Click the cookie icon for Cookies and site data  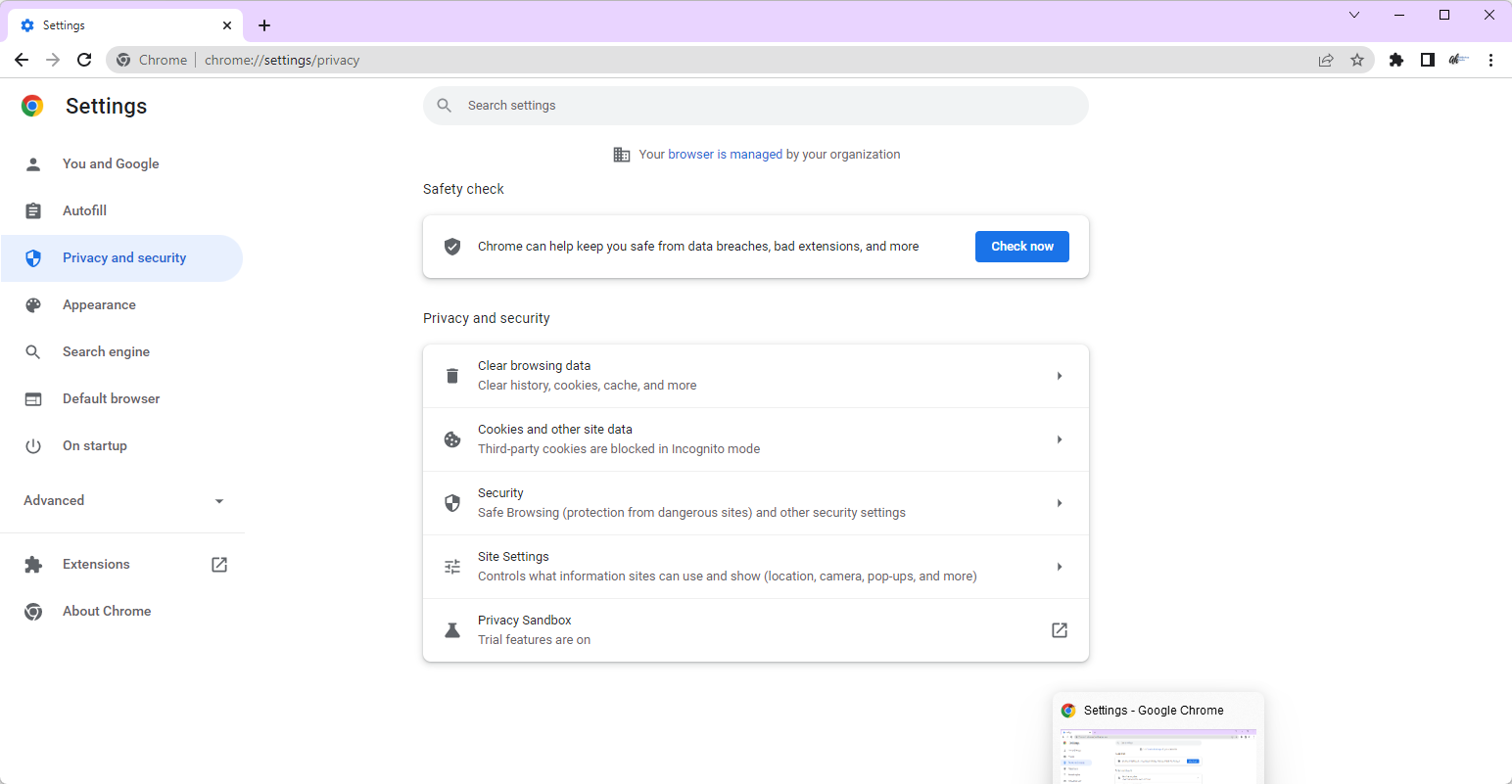452,439
